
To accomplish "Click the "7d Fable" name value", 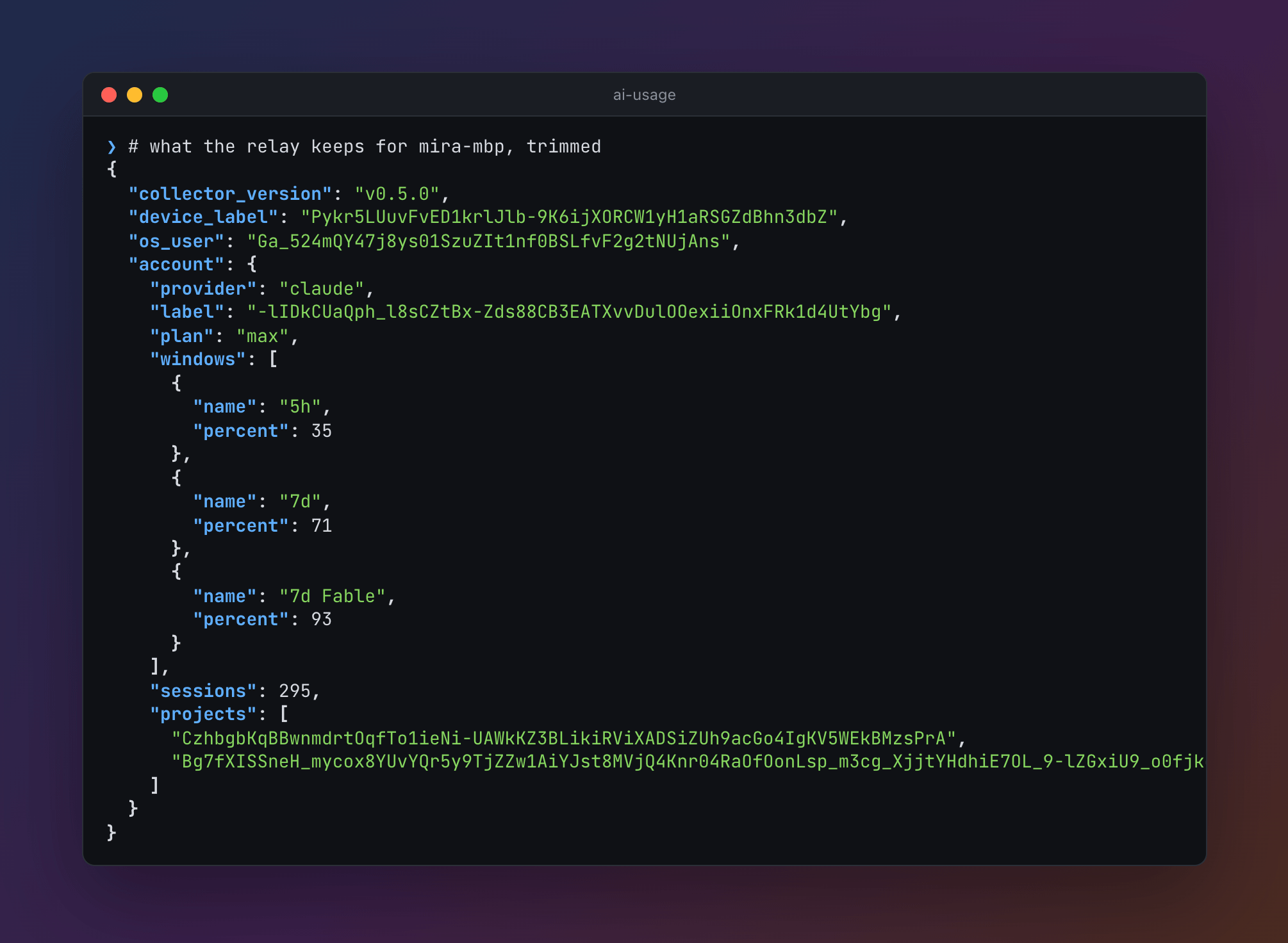I will click(333, 596).
